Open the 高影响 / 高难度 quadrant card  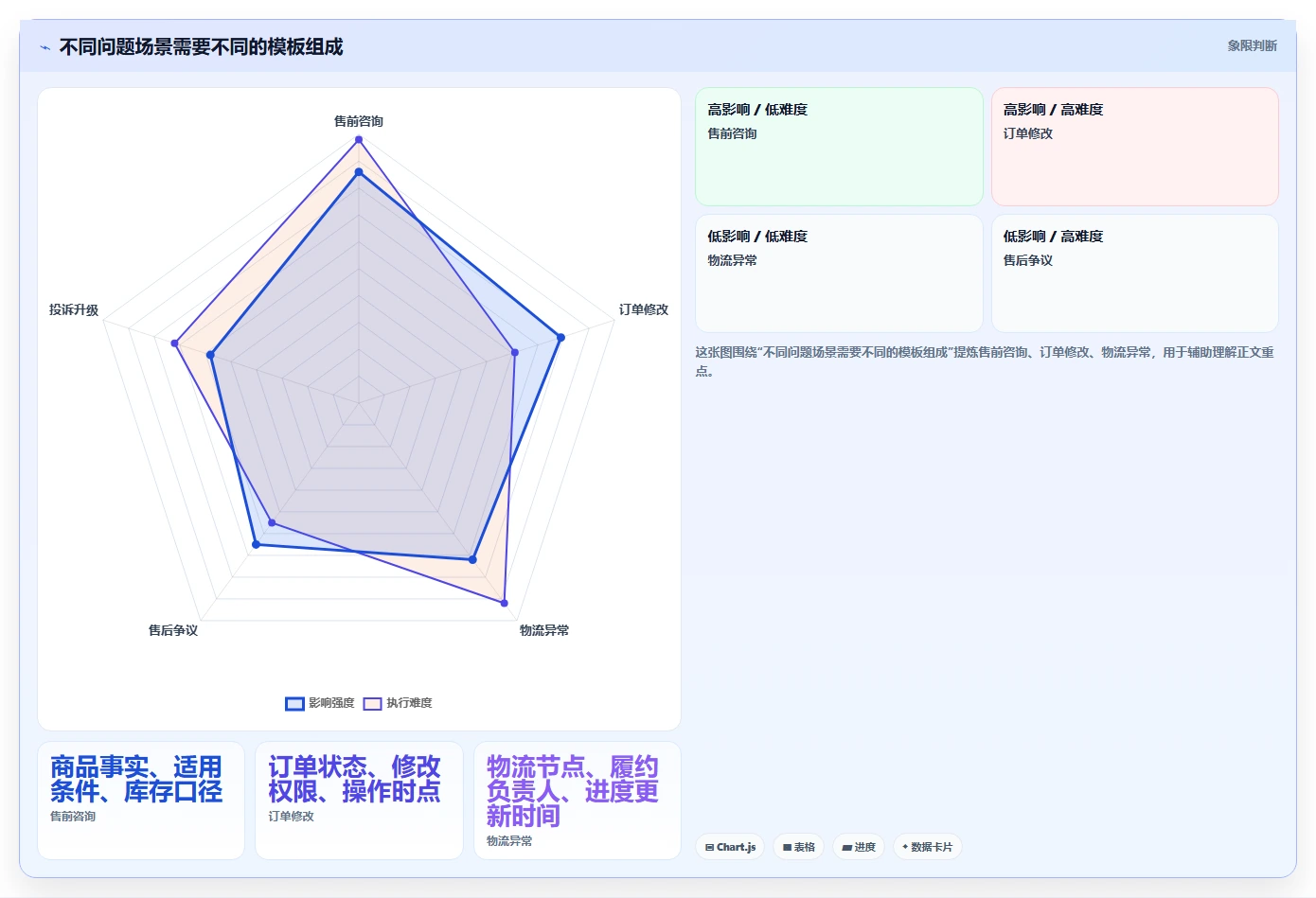1134,147
